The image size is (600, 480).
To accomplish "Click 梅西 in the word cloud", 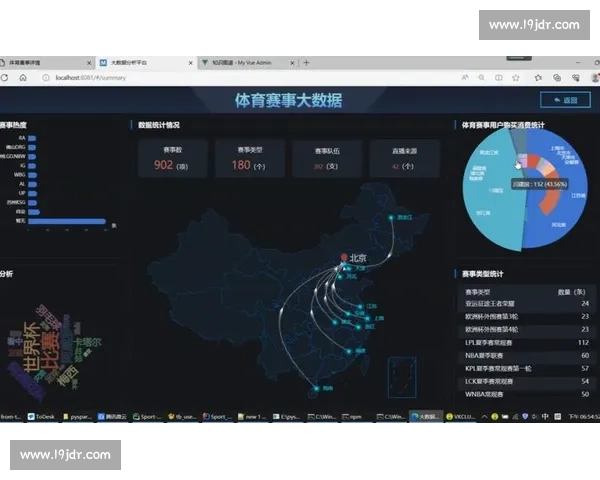I will (x=68, y=375).
